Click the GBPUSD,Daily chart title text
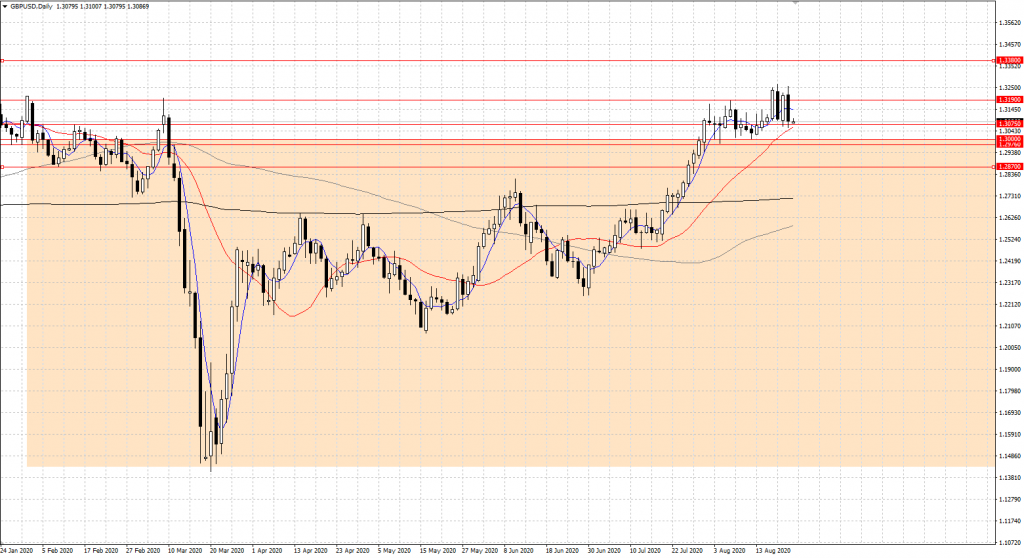Viewport: 1024px width, 558px height. [34, 6]
